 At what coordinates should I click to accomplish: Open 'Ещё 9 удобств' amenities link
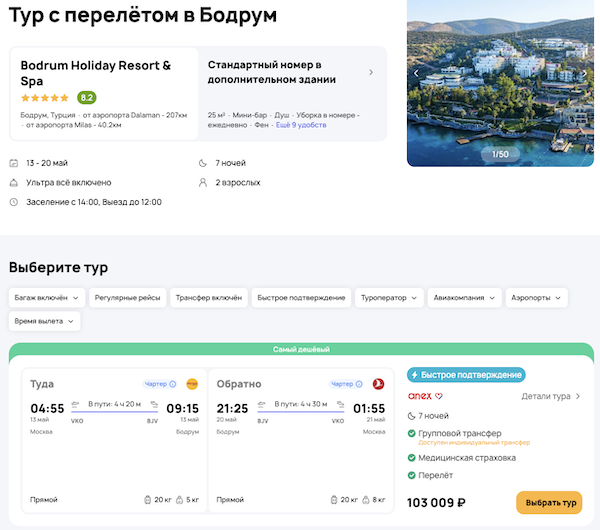(302, 125)
